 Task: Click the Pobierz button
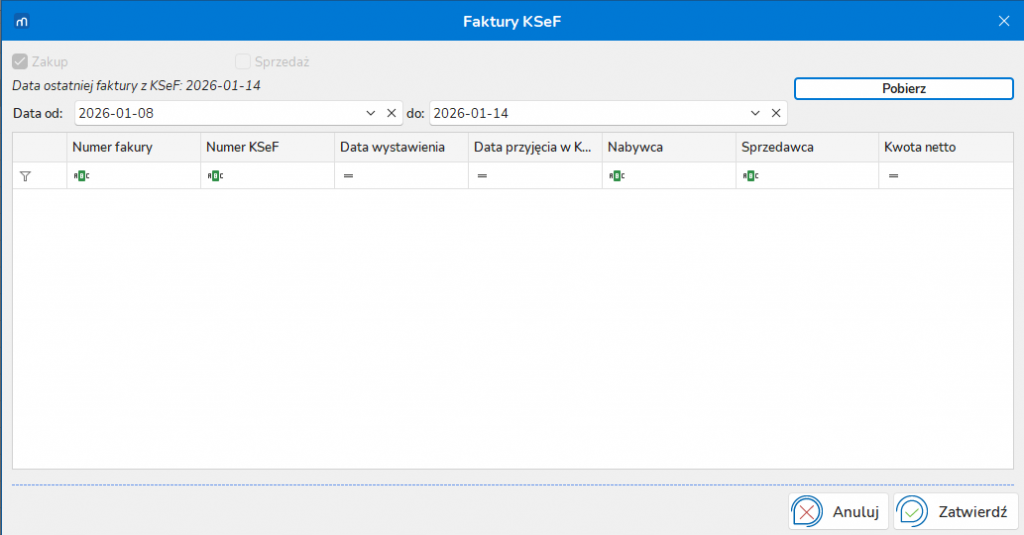[x=904, y=88]
